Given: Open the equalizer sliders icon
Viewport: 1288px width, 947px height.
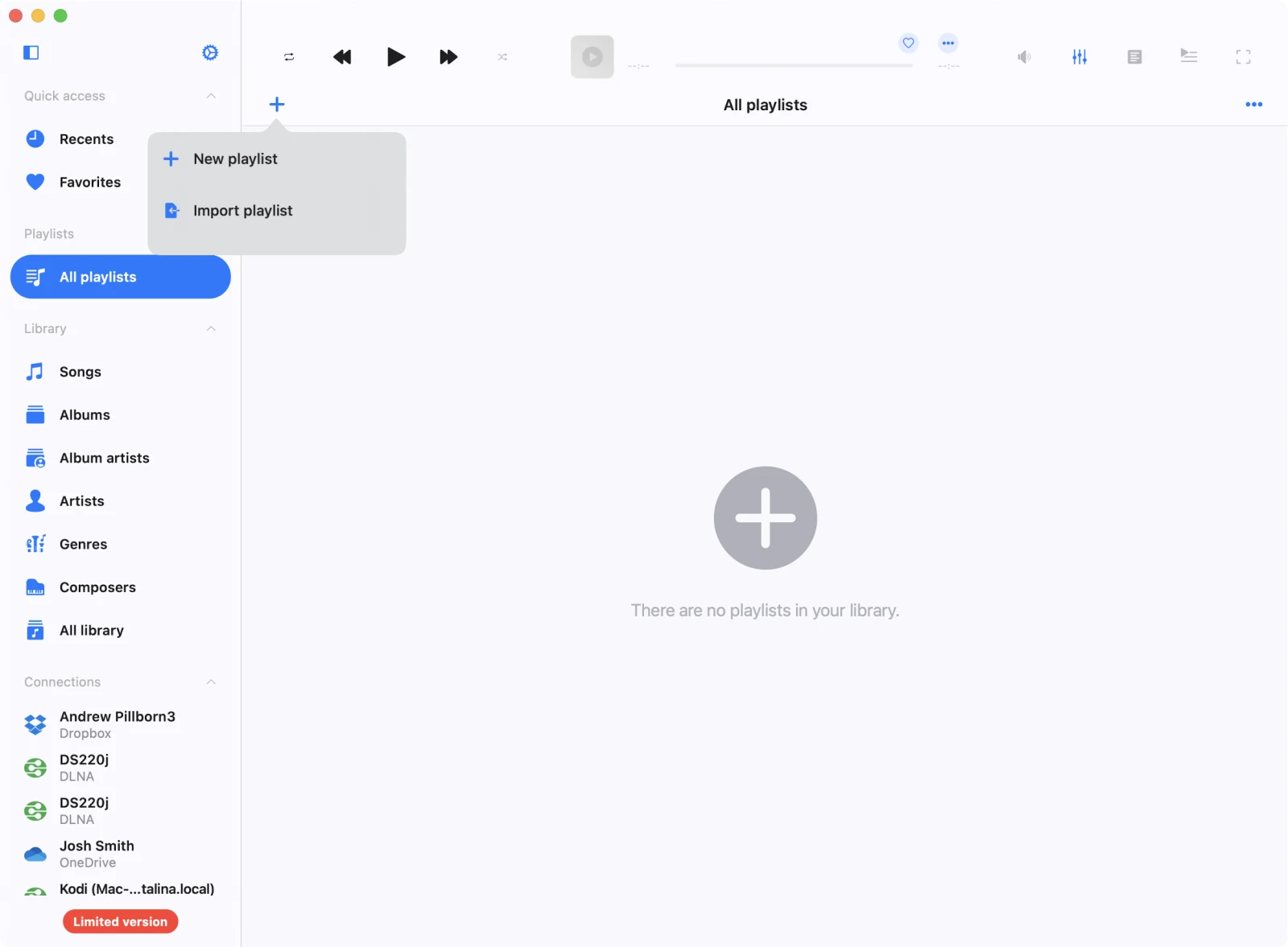Looking at the screenshot, I should [x=1080, y=57].
